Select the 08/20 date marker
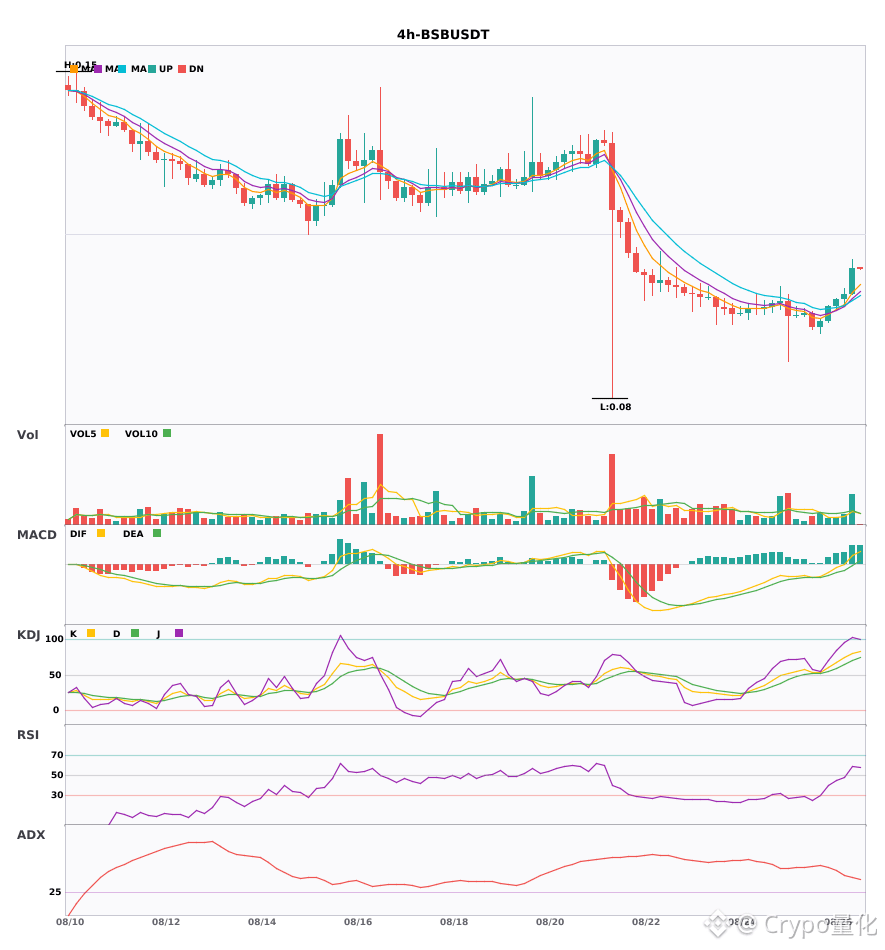 (x=550, y=922)
